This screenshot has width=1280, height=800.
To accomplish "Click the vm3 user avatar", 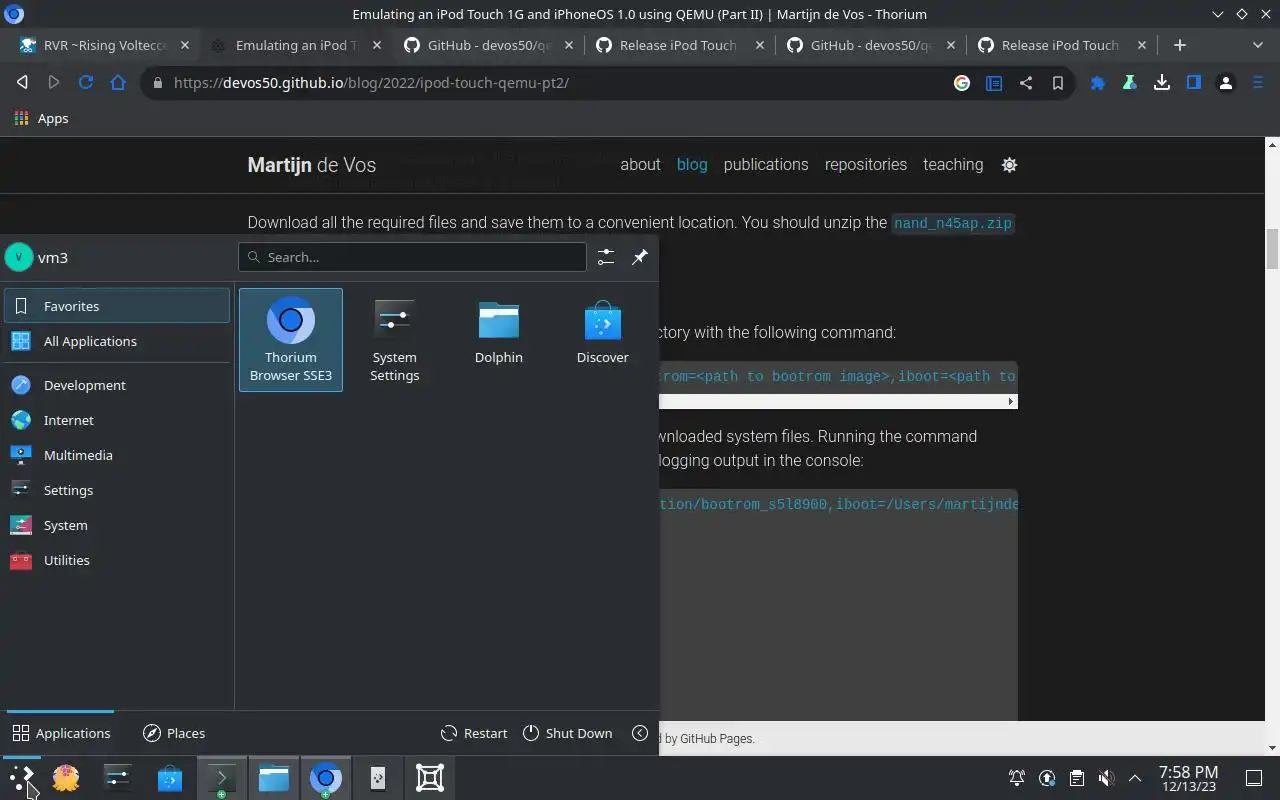I will coord(19,257).
